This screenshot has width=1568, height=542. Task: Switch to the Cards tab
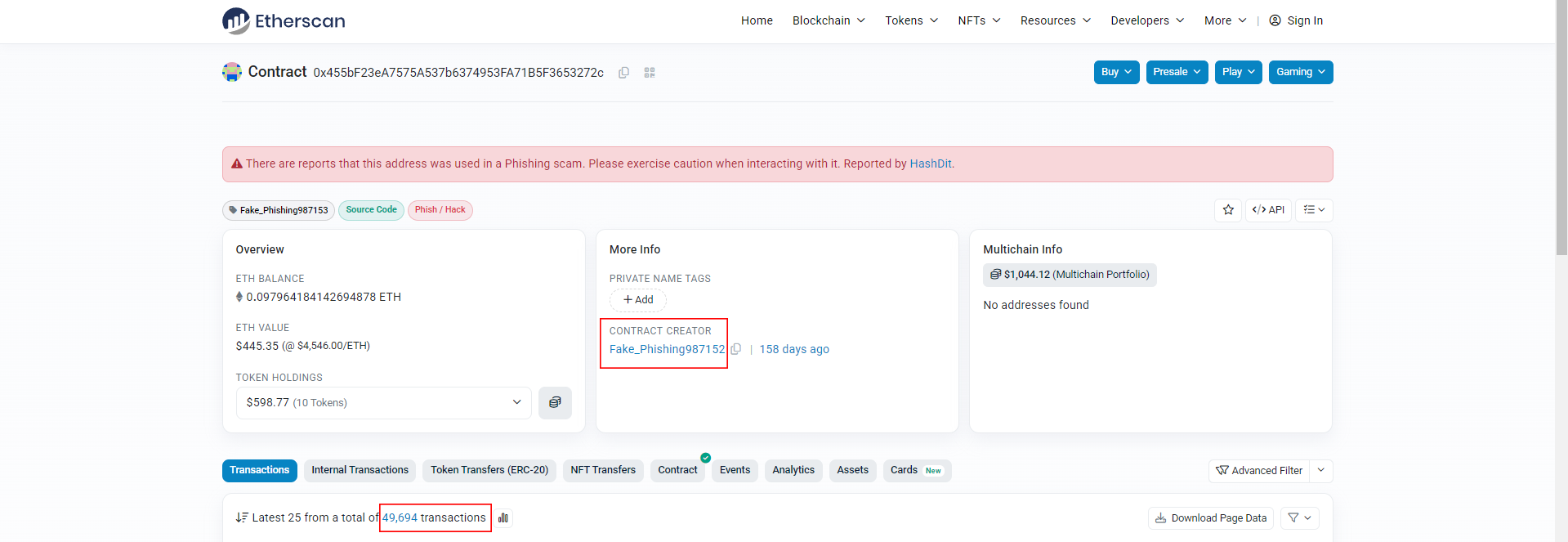pyautogui.click(x=917, y=470)
